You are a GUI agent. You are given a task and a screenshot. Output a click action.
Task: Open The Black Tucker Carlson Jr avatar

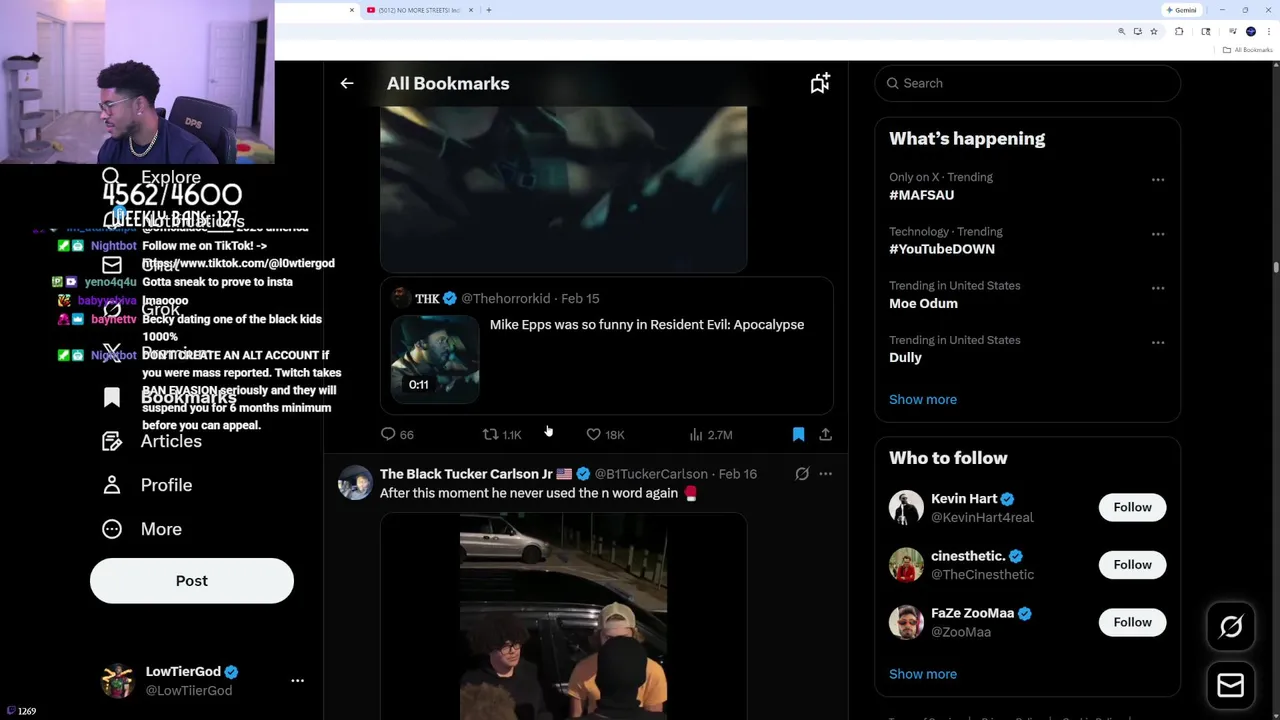click(x=355, y=483)
